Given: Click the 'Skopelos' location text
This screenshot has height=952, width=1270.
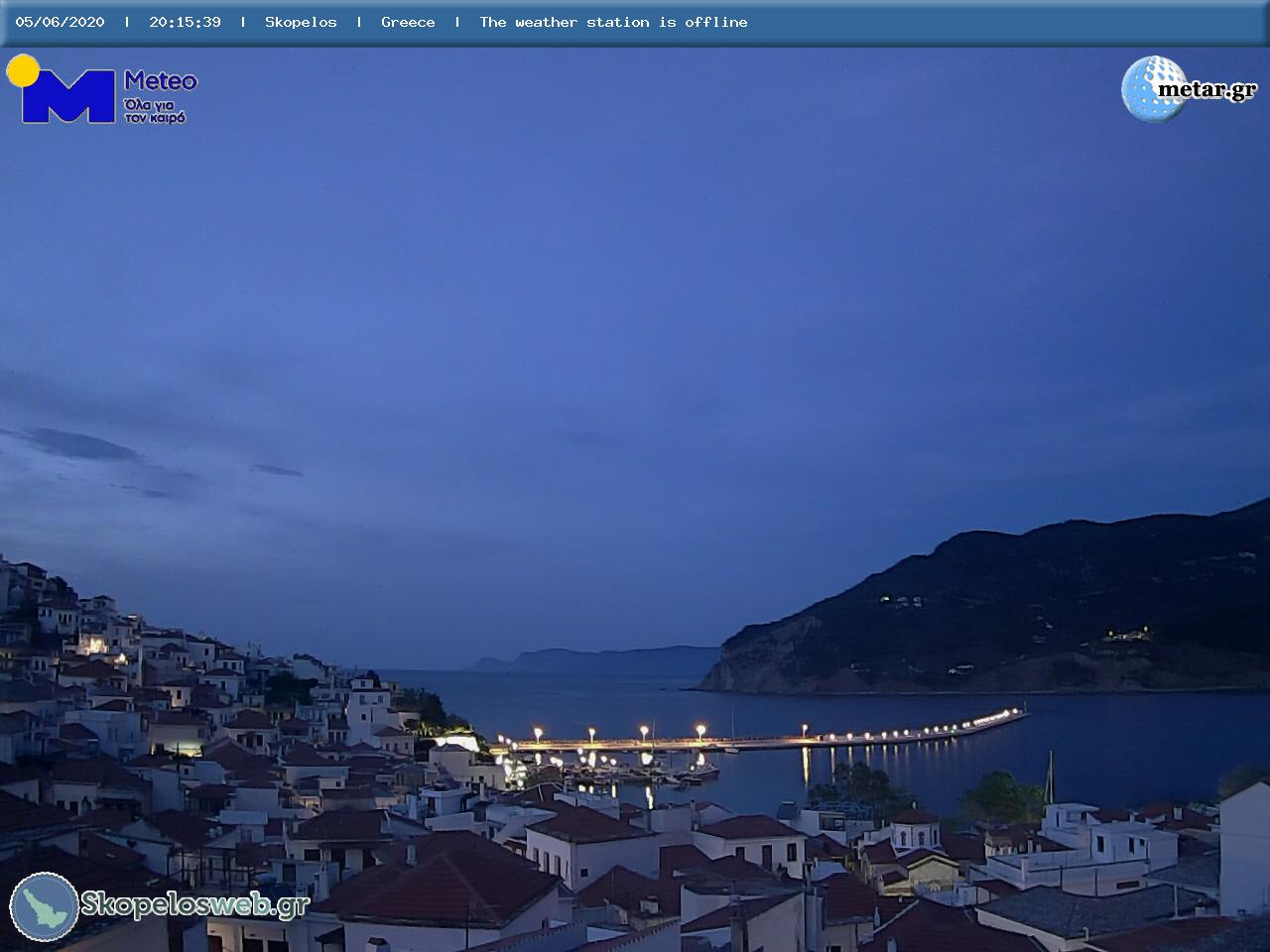Looking at the screenshot, I should click(x=301, y=22).
